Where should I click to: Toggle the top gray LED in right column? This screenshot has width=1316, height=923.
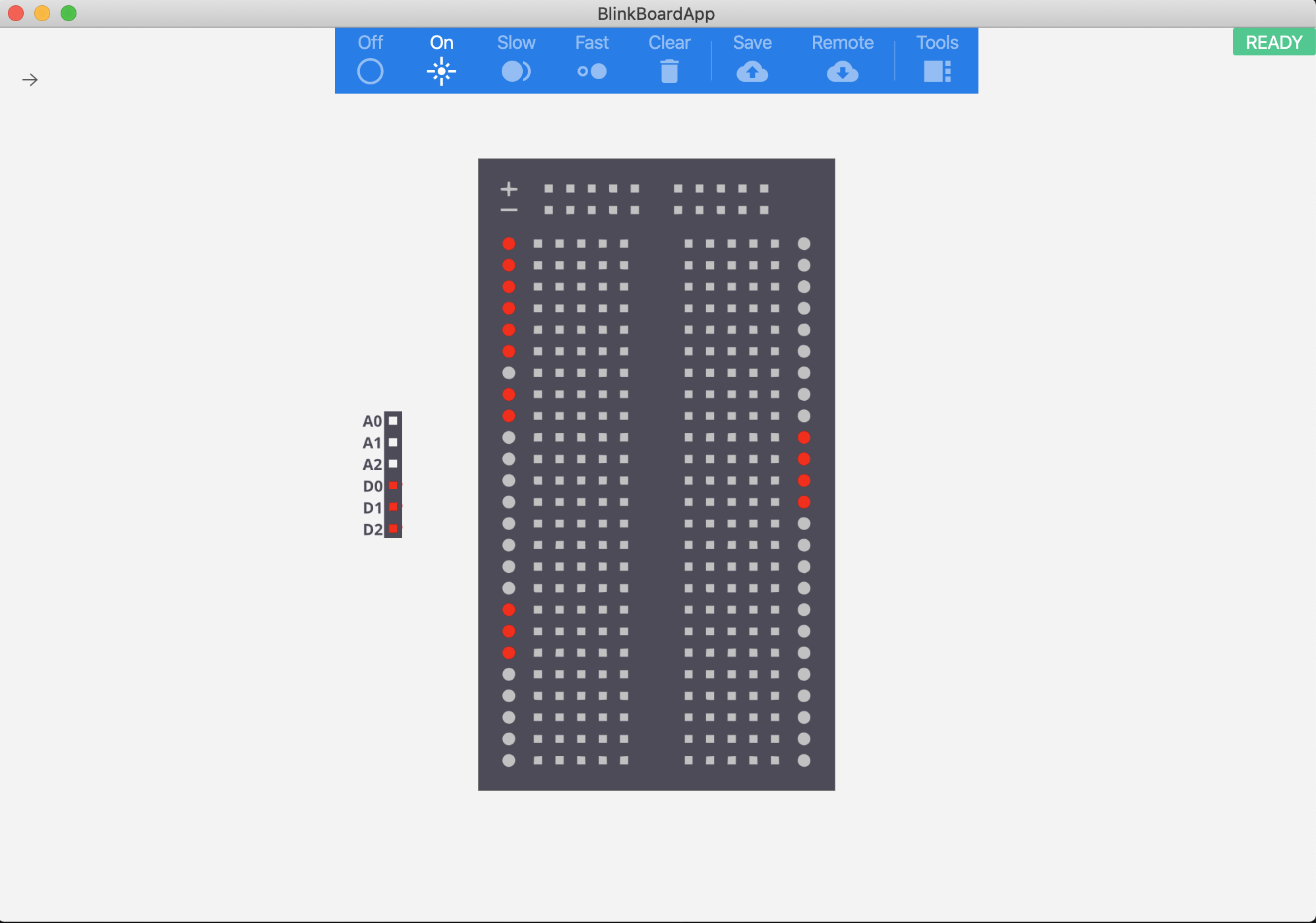(804, 244)
